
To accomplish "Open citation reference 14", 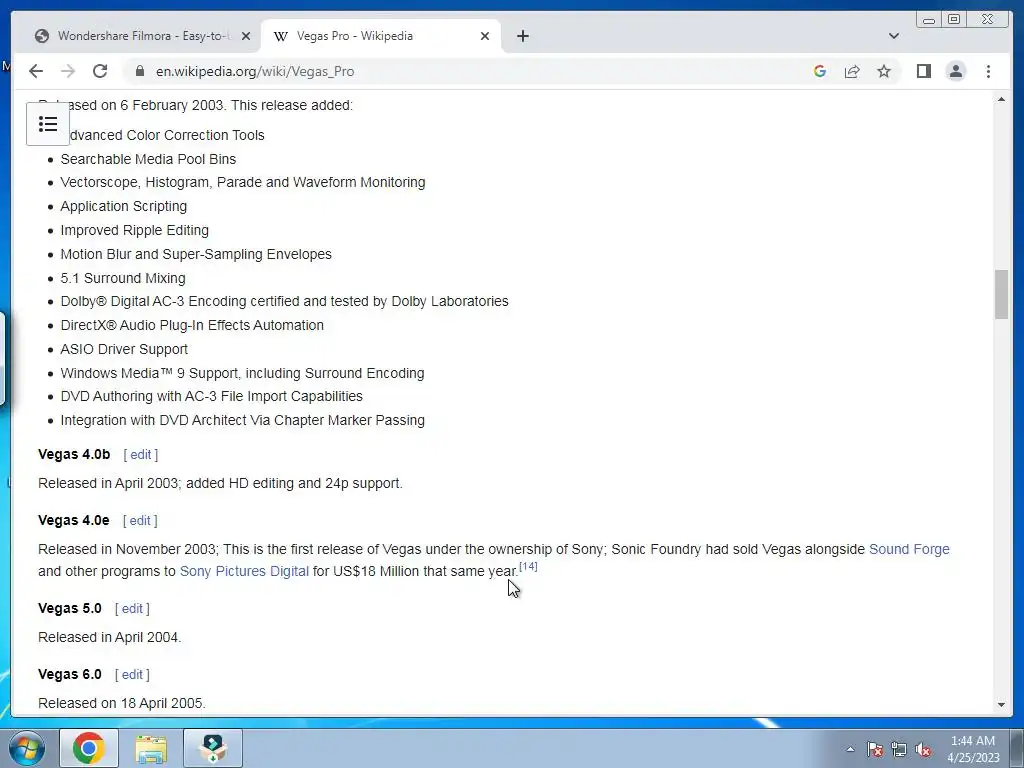I will pos(528,566).
